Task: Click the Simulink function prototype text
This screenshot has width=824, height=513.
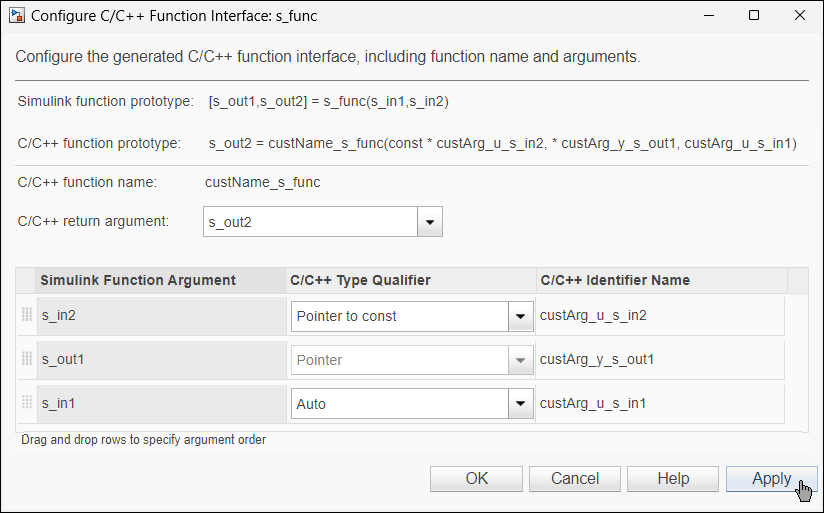Action: pyautogui.click(x=328, y=101)
